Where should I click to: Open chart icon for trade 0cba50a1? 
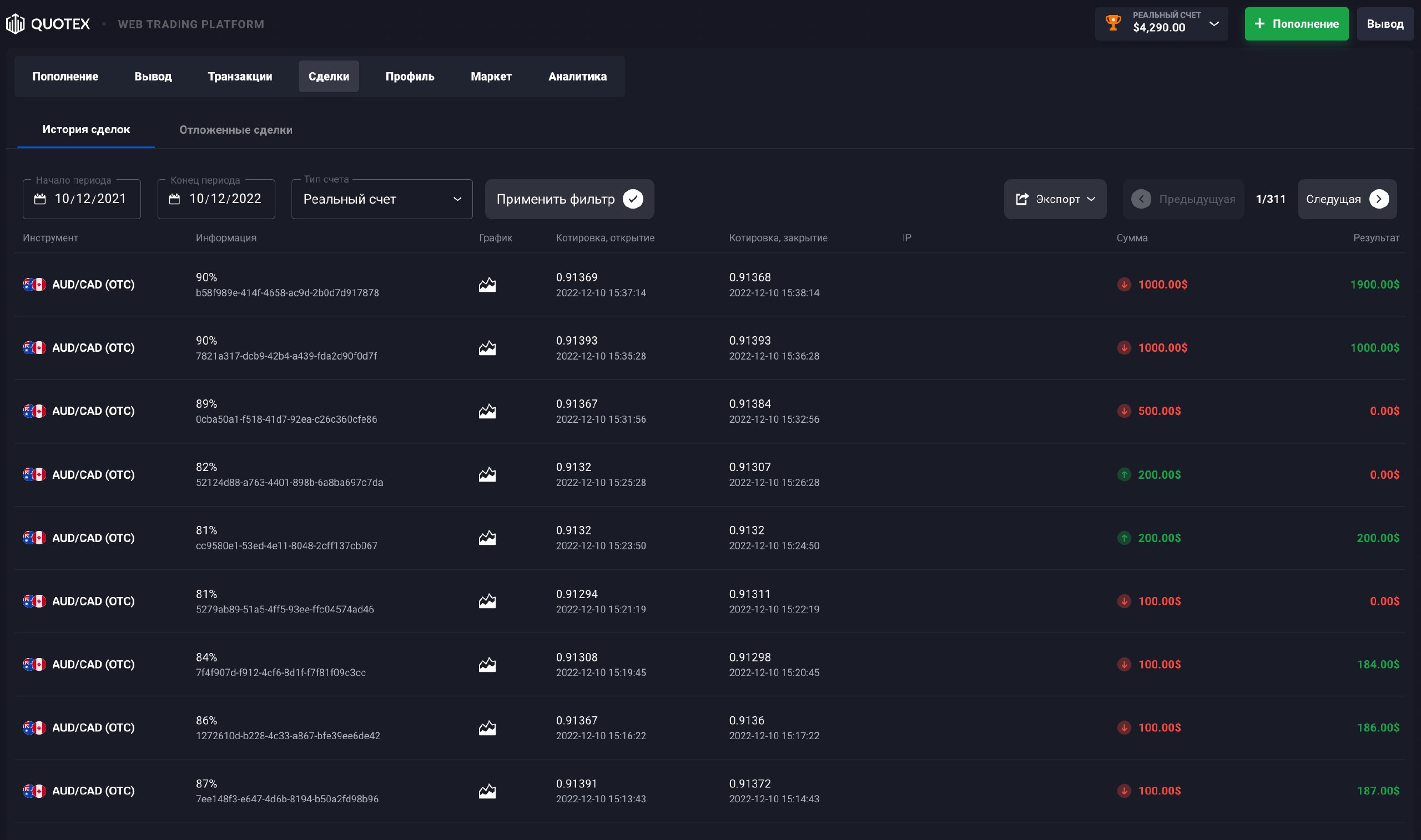coord(487,412)
